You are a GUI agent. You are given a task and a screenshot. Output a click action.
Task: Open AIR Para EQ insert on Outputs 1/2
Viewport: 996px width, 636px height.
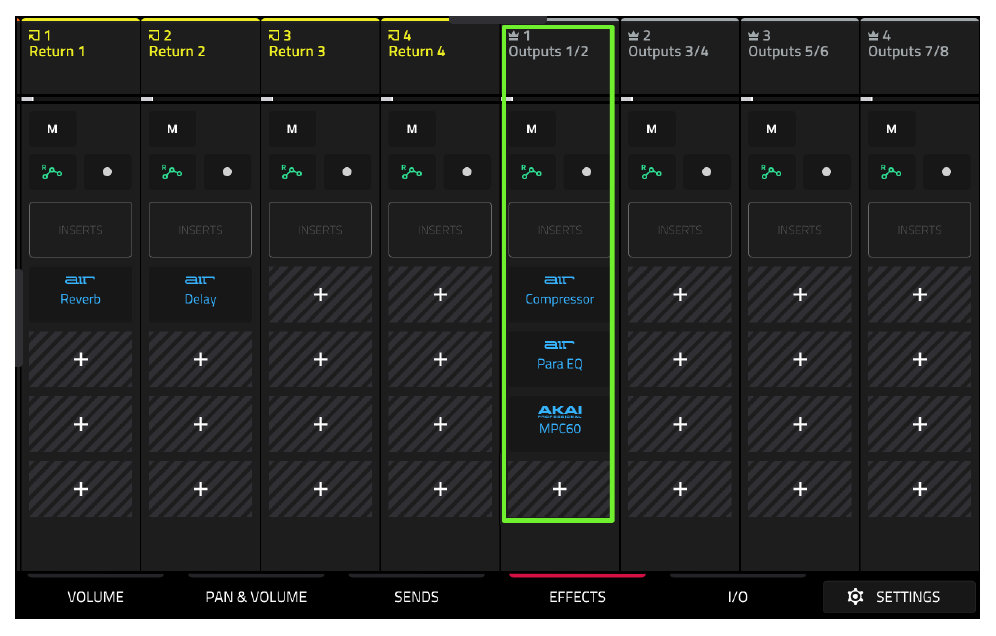click(x=560, y=359)
